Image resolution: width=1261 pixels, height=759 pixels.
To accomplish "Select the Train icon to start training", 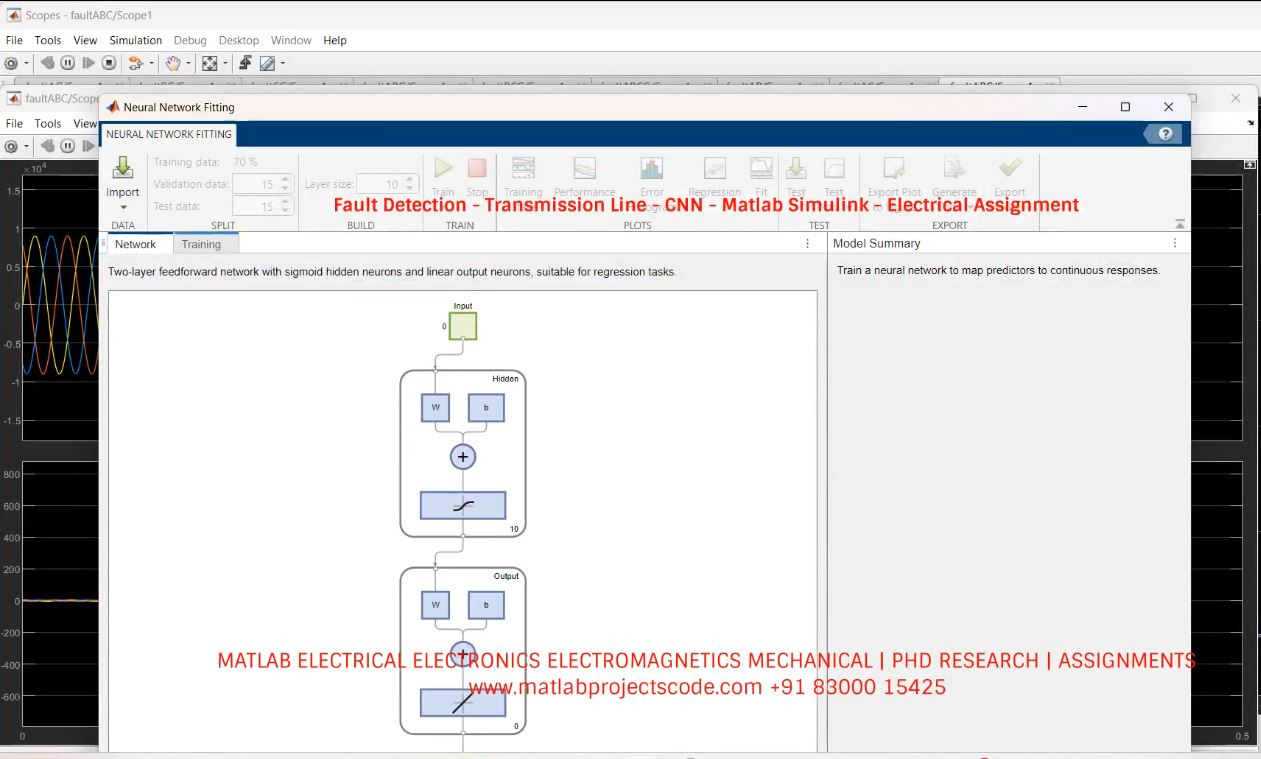I will tap(442, 170).
